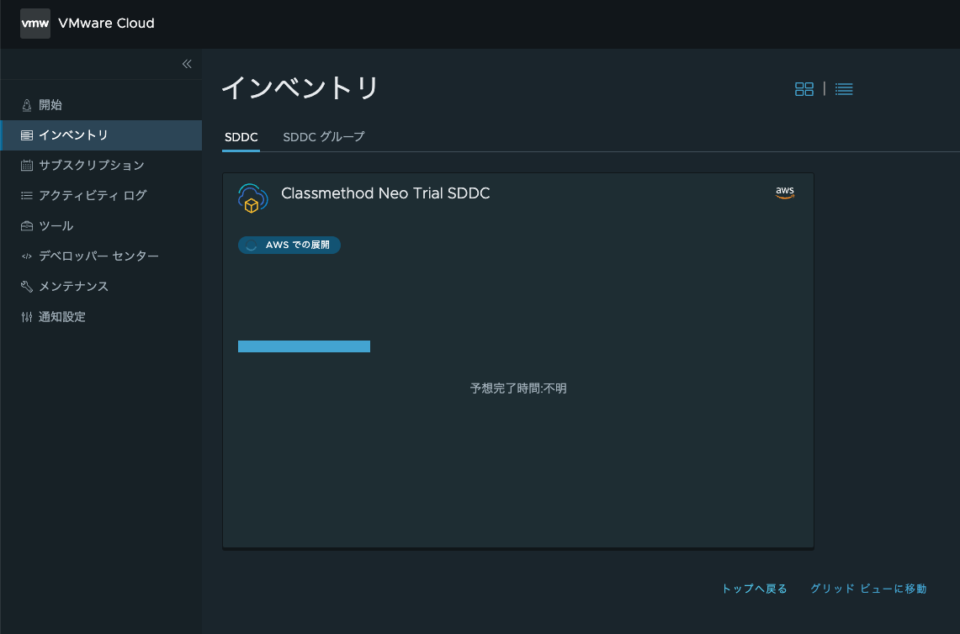Switch to the SDDC tab
This screenshot has height=634, width=960.
(240, 136)
